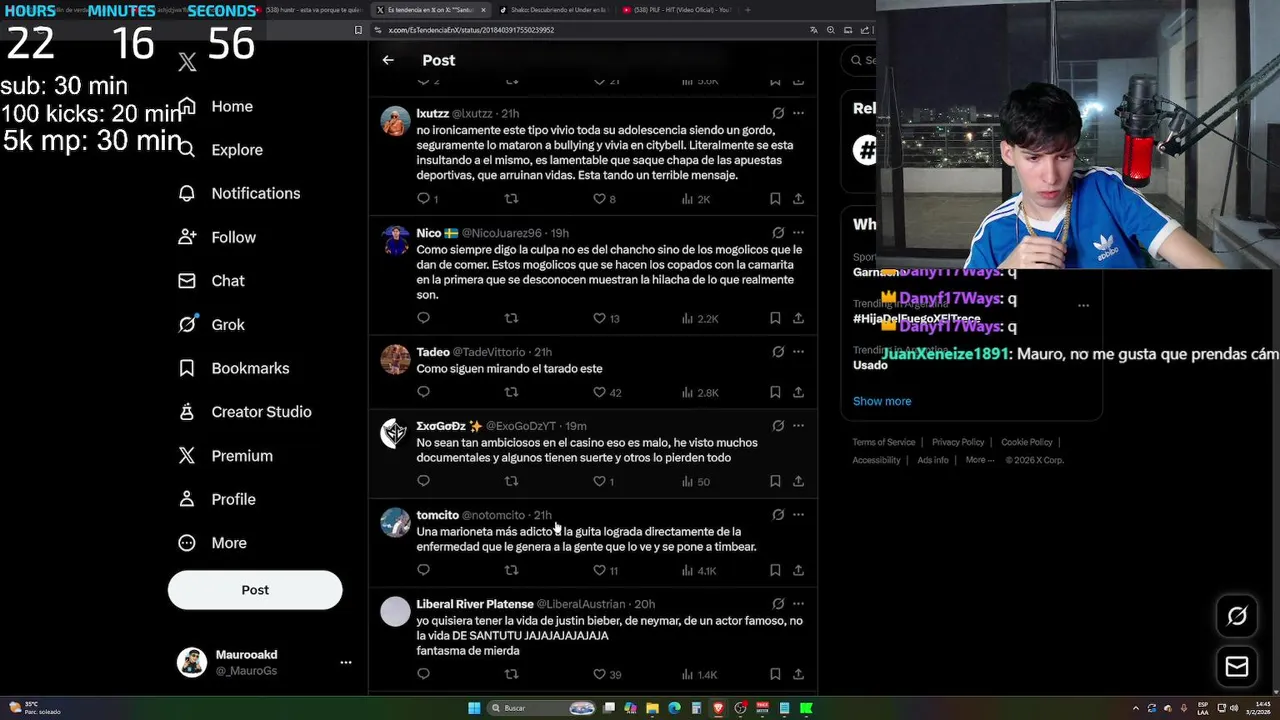Open the more options menu on tomcito's post
This screenshot has height=720, width=1280.
pos(798,514)
